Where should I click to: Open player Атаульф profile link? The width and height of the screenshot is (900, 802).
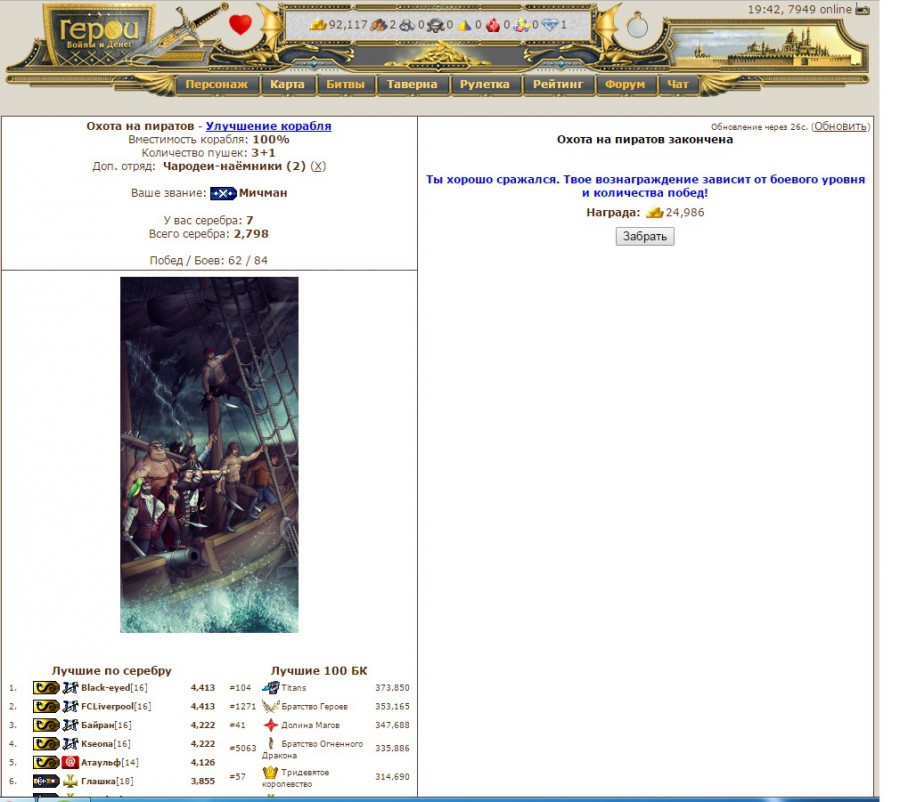coord(101,762)
